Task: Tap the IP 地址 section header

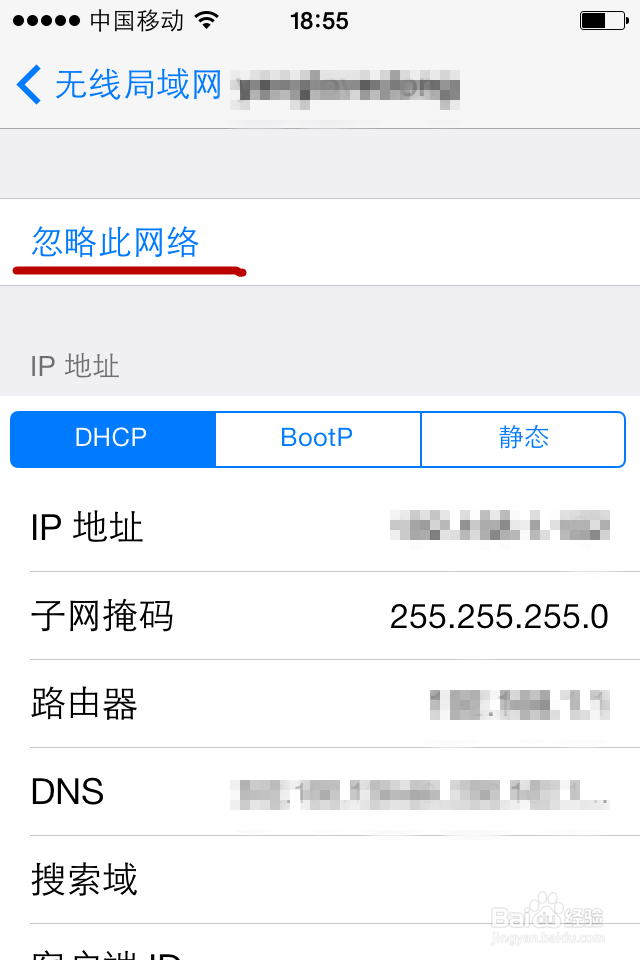Action: click(x=75, y=366)
